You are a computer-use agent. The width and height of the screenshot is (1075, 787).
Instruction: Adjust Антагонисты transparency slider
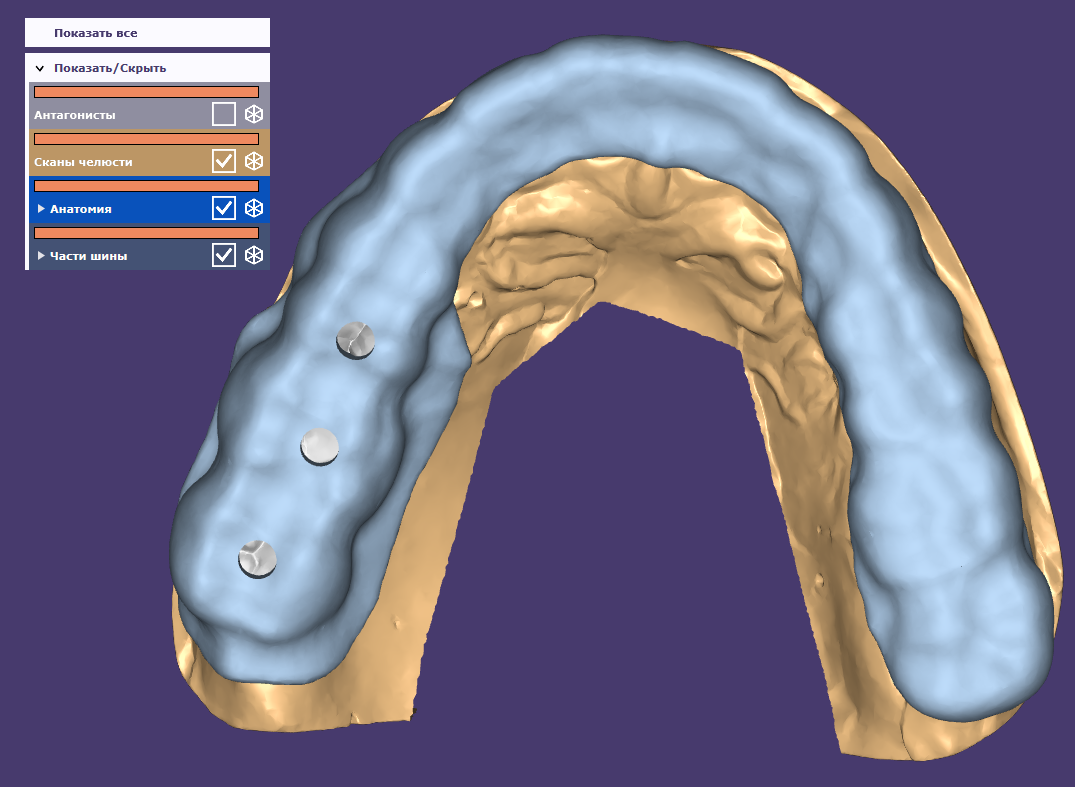click(x=147, y=92)
